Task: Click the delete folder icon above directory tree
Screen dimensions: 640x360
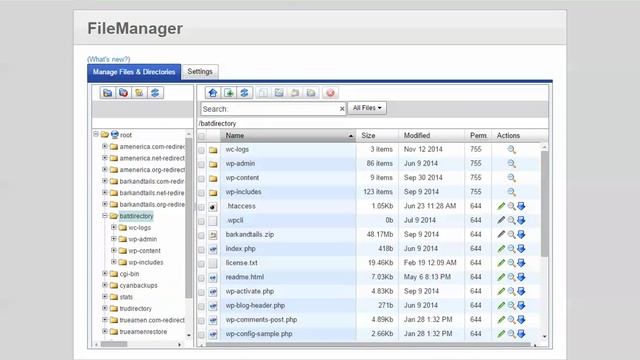Action: coord(123,93)
